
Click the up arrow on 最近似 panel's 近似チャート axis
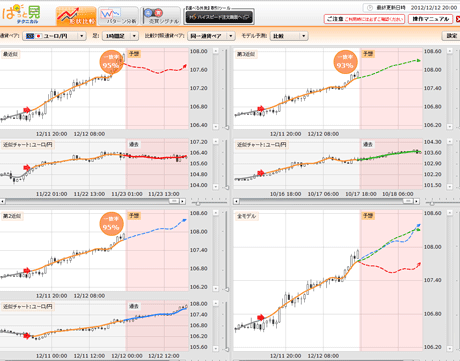pyautogui.click(x=216, y=142)
